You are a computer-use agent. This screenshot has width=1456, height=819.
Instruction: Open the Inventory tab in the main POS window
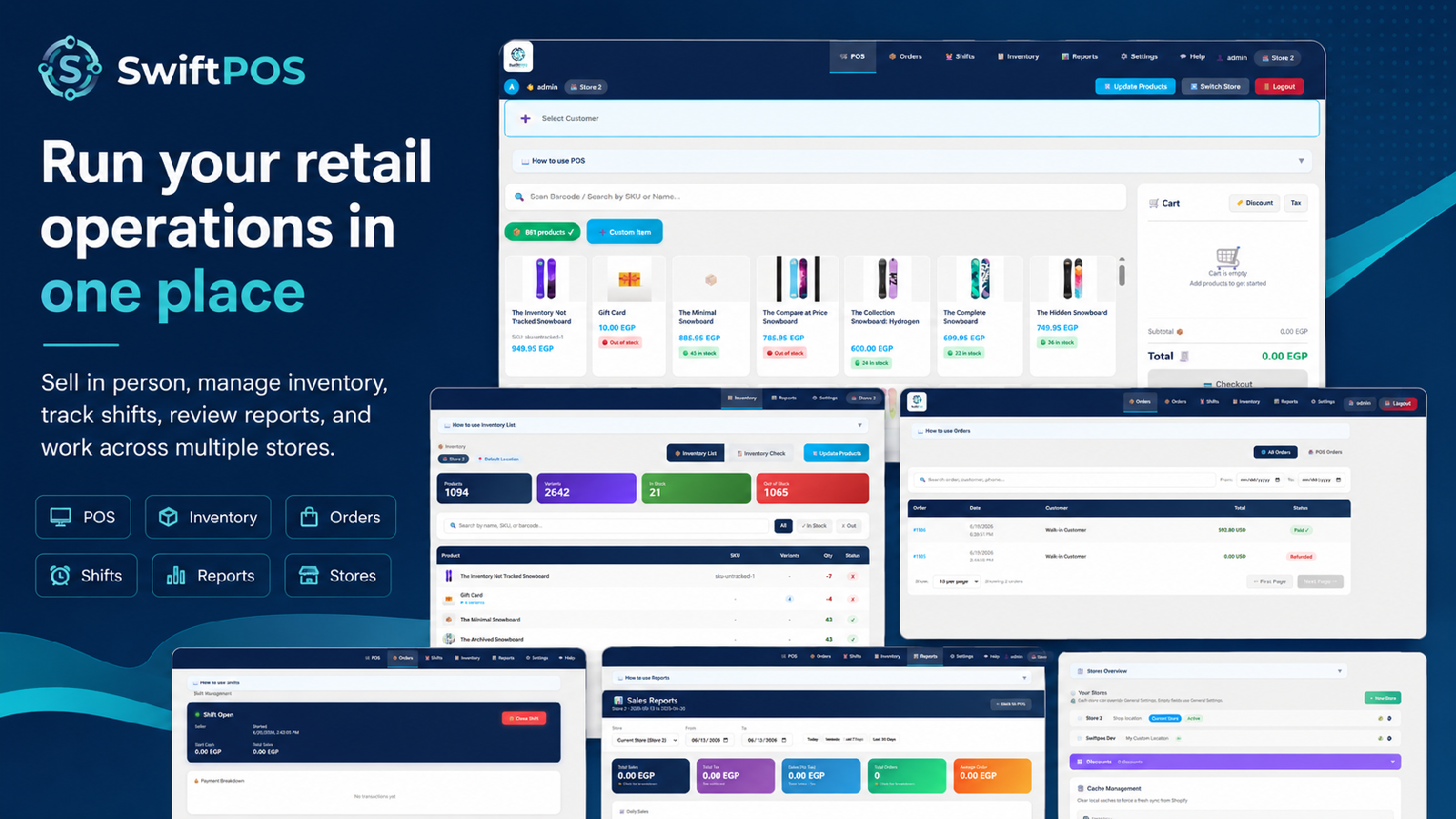pos(1018,56)
